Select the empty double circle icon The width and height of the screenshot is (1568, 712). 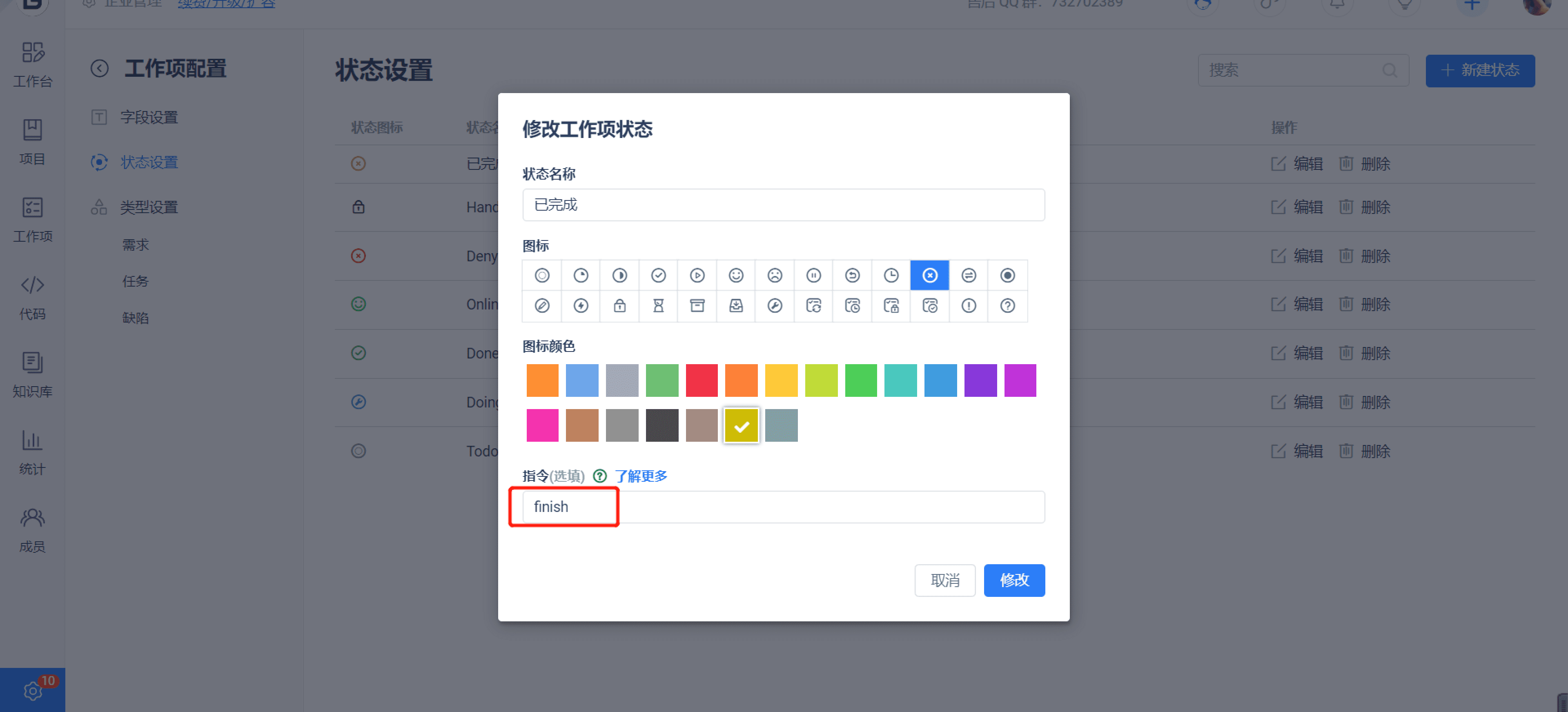[x=542, y=276]
